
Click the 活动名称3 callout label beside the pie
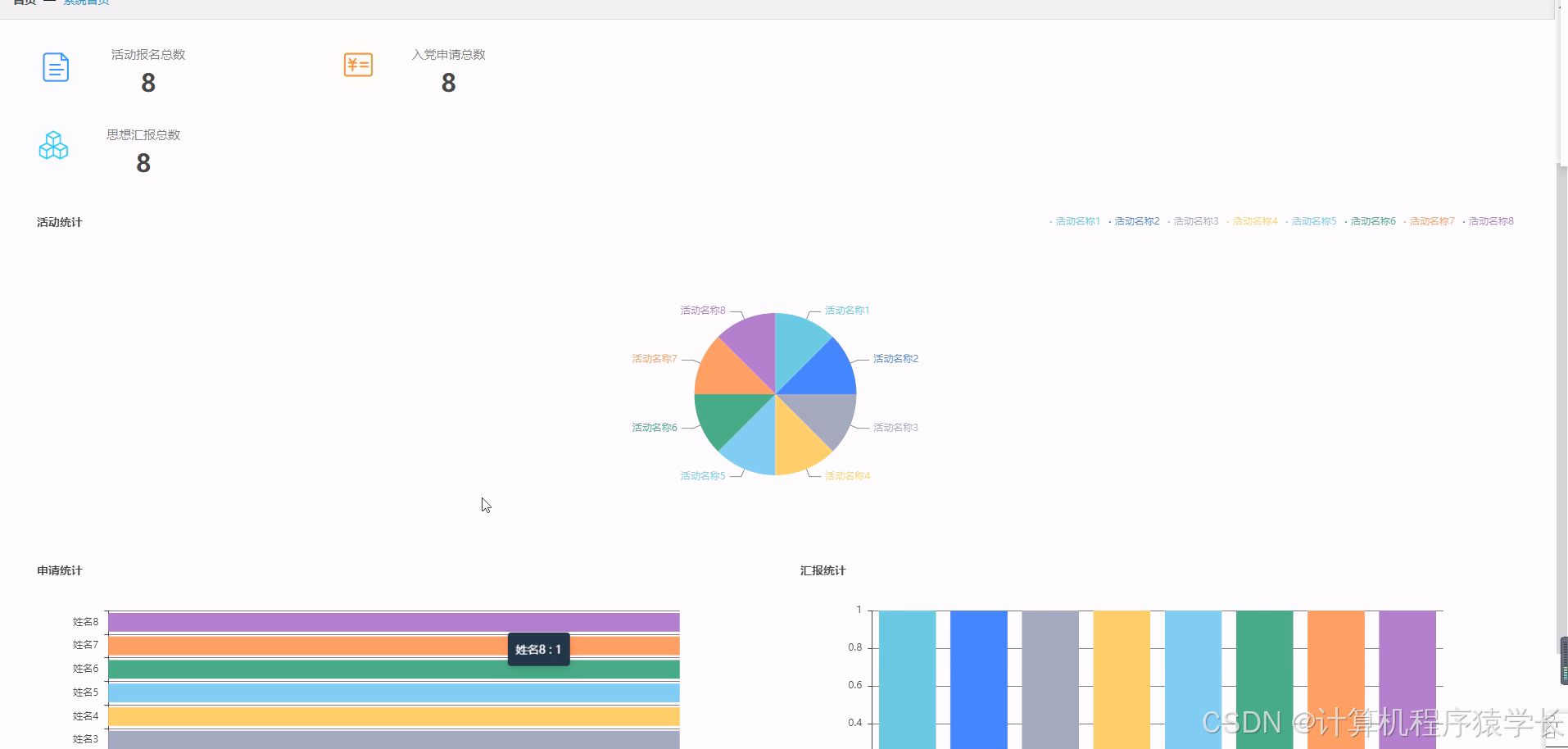[x=895, y=428]
